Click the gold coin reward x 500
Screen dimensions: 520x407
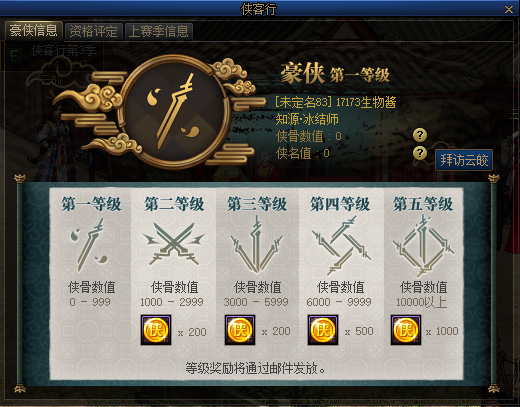pos(323,330)
